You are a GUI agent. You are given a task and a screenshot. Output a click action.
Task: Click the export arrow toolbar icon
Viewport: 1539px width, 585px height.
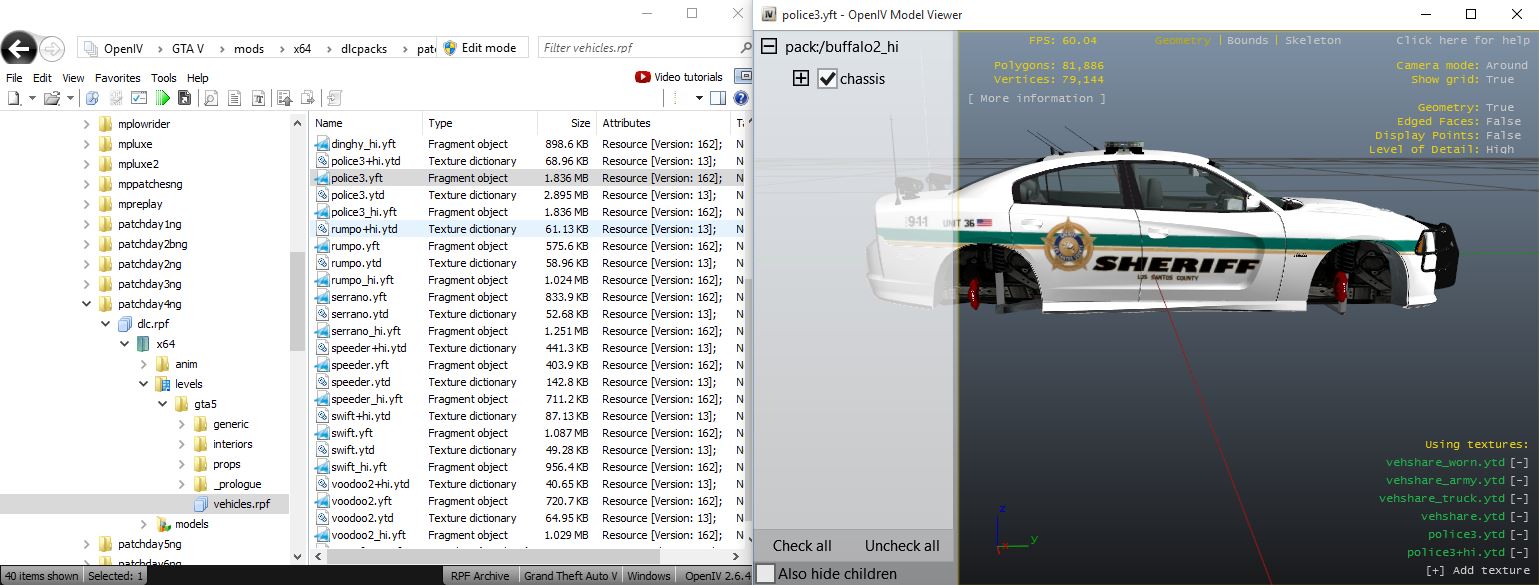pos(309,98)
